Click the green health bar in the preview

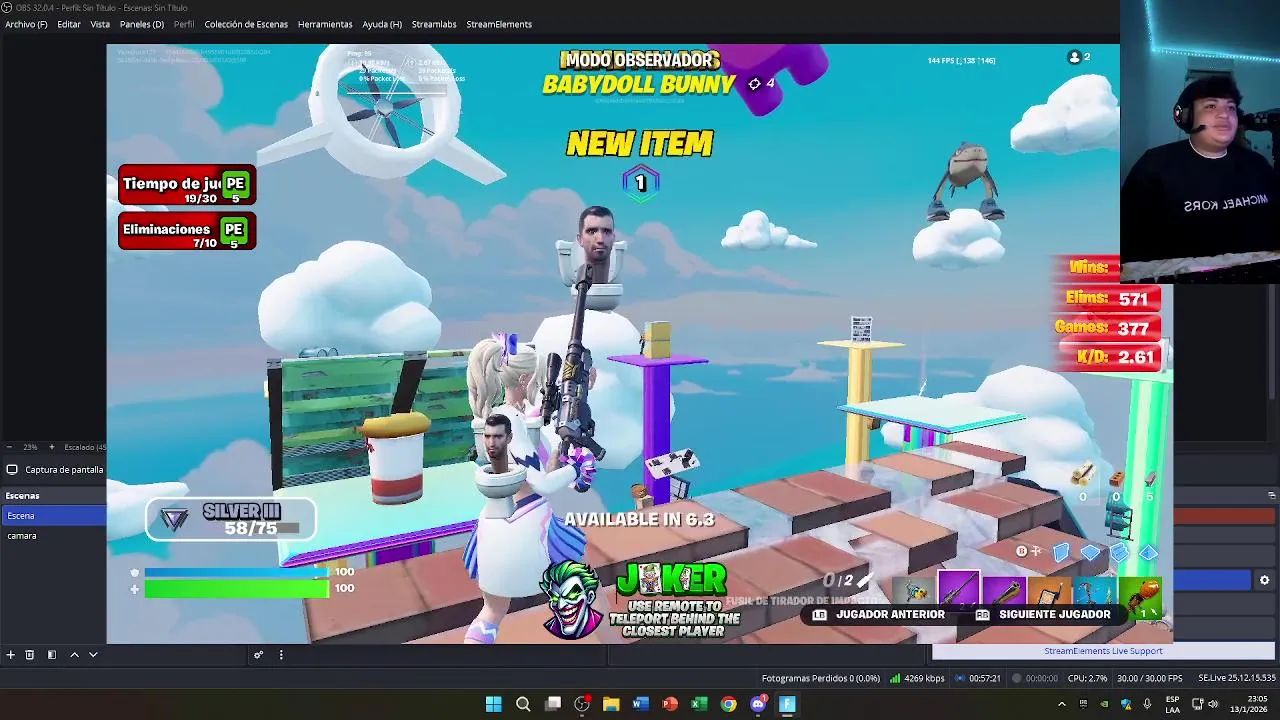point(236,589)
